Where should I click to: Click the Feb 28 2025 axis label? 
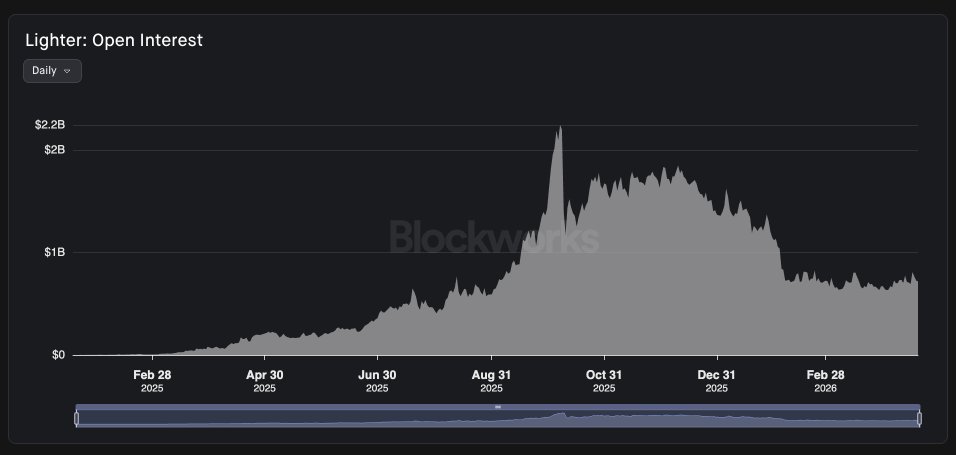point(152,381)
